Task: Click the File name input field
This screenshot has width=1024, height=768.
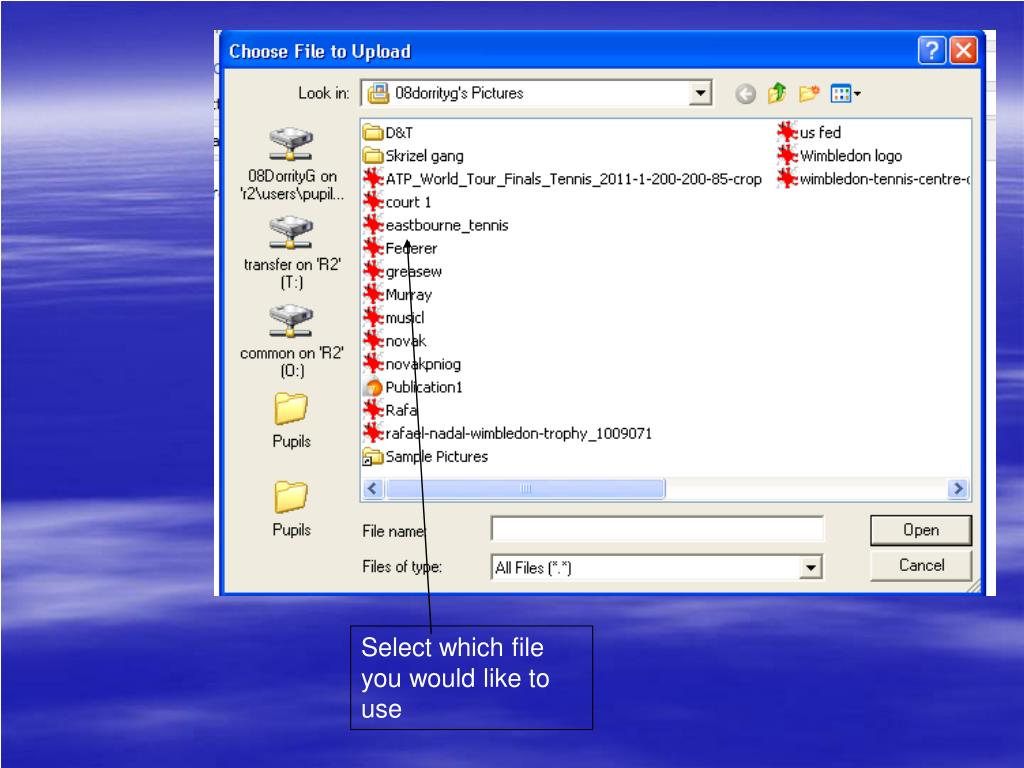Action: (657, 530)
